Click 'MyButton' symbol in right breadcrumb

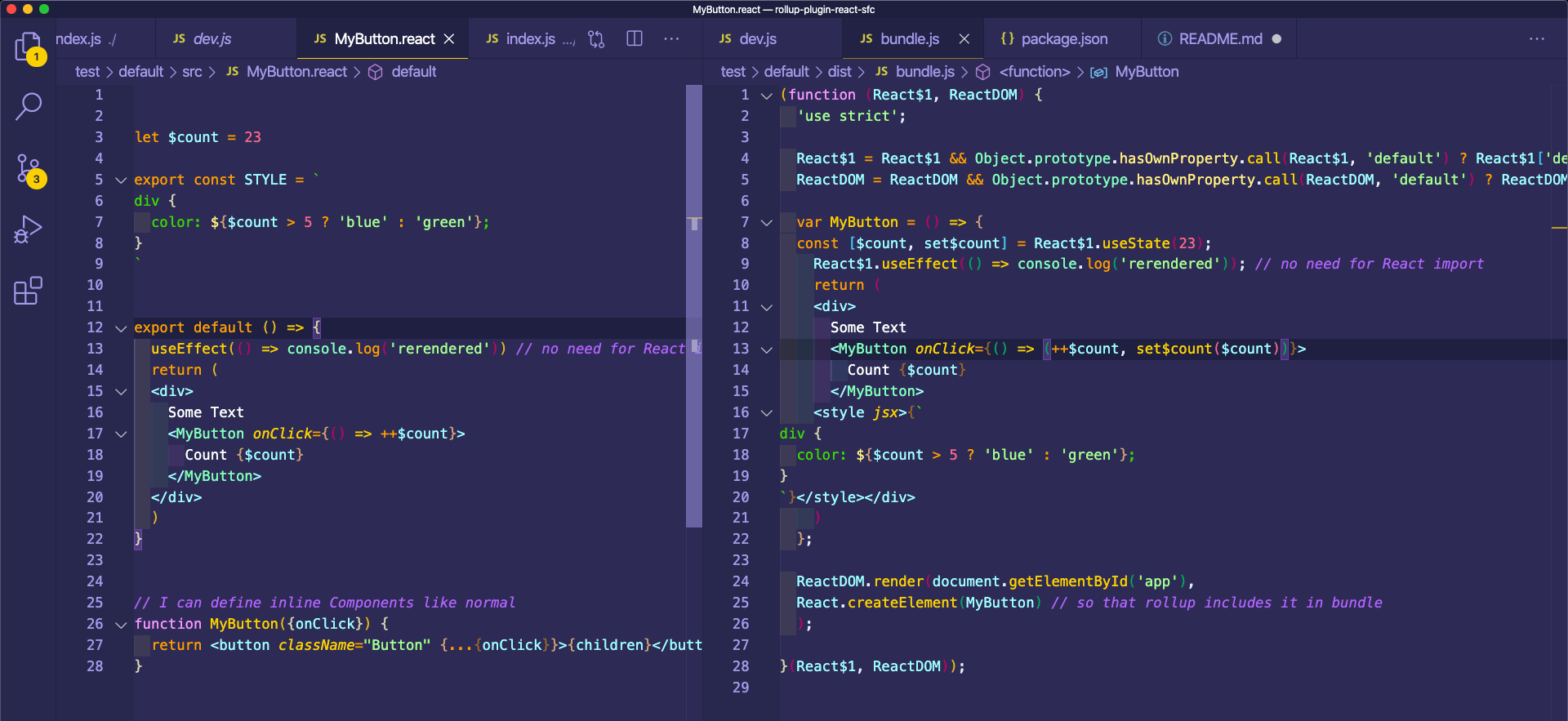click(x=1147, y=72)
